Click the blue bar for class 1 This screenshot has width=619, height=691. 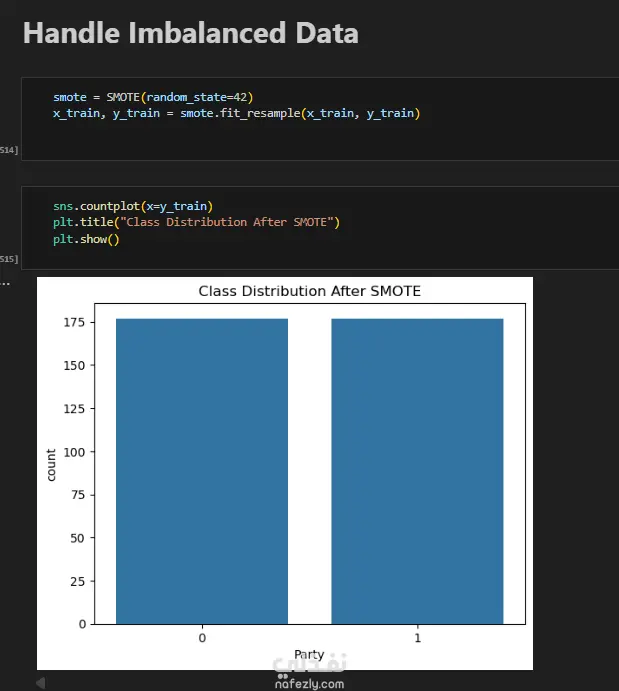[417, 470]
